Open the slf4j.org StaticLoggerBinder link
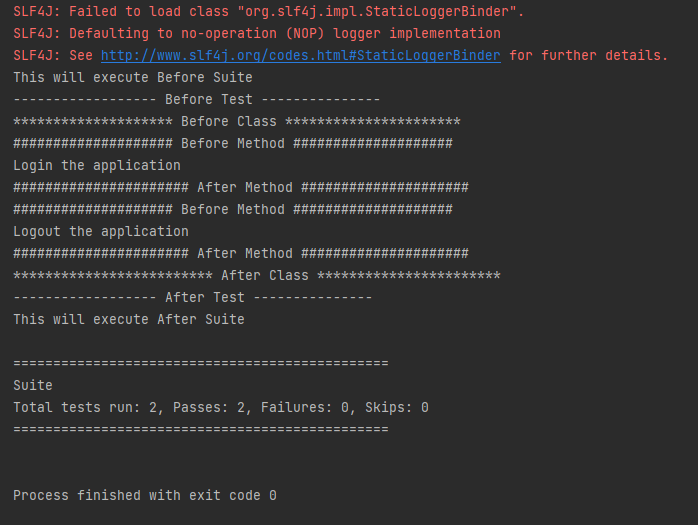This screenshot has width=698, height=525. tap(300, 56)
